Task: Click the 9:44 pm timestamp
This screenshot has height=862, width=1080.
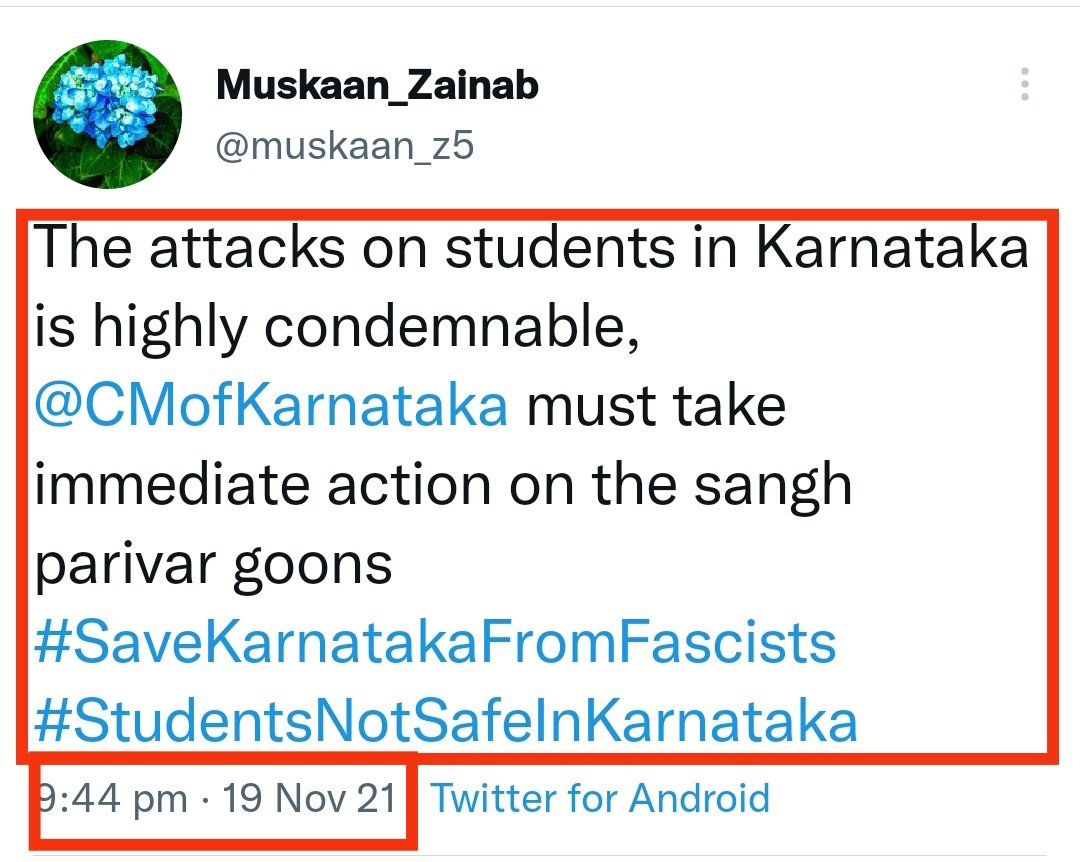Action: 113,799
